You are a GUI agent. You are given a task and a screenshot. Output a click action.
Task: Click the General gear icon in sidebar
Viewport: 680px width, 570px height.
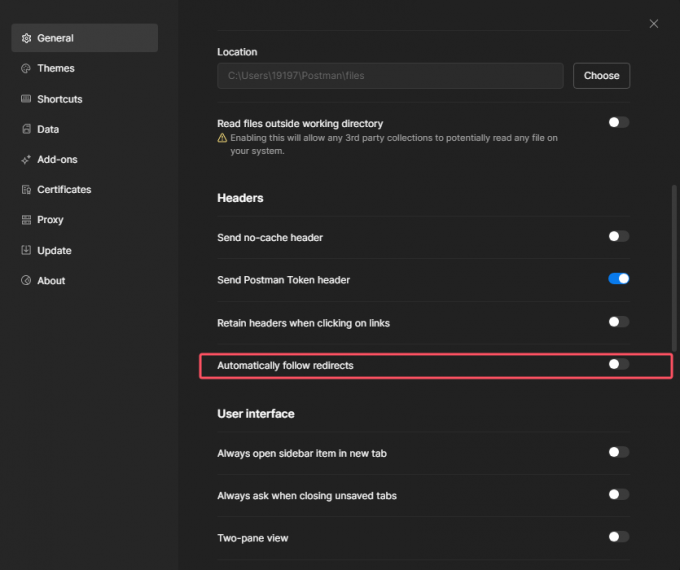(26, 38)
